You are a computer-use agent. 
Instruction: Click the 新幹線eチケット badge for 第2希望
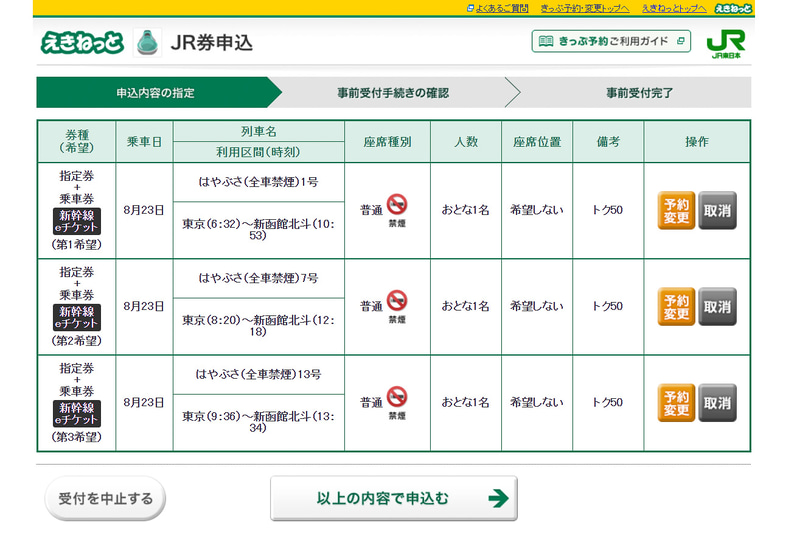point(77,318)
